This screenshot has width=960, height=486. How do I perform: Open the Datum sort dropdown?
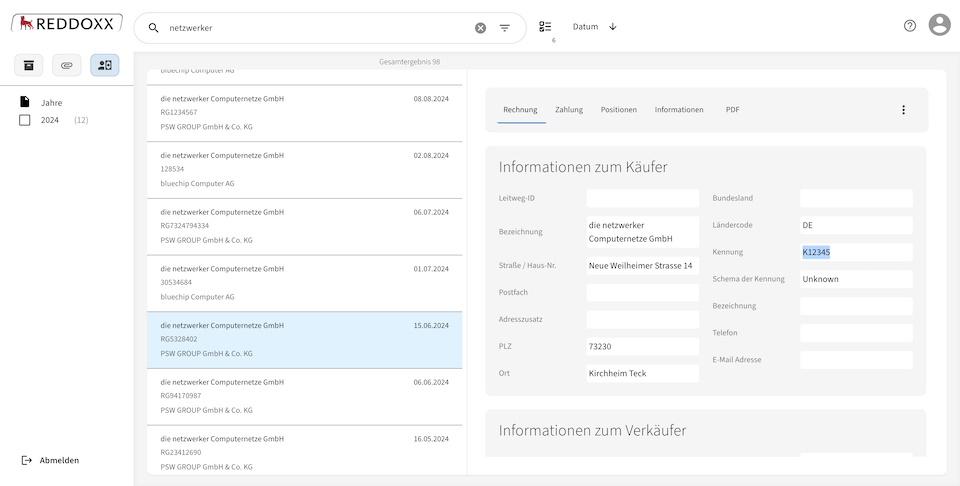point(585,27)
